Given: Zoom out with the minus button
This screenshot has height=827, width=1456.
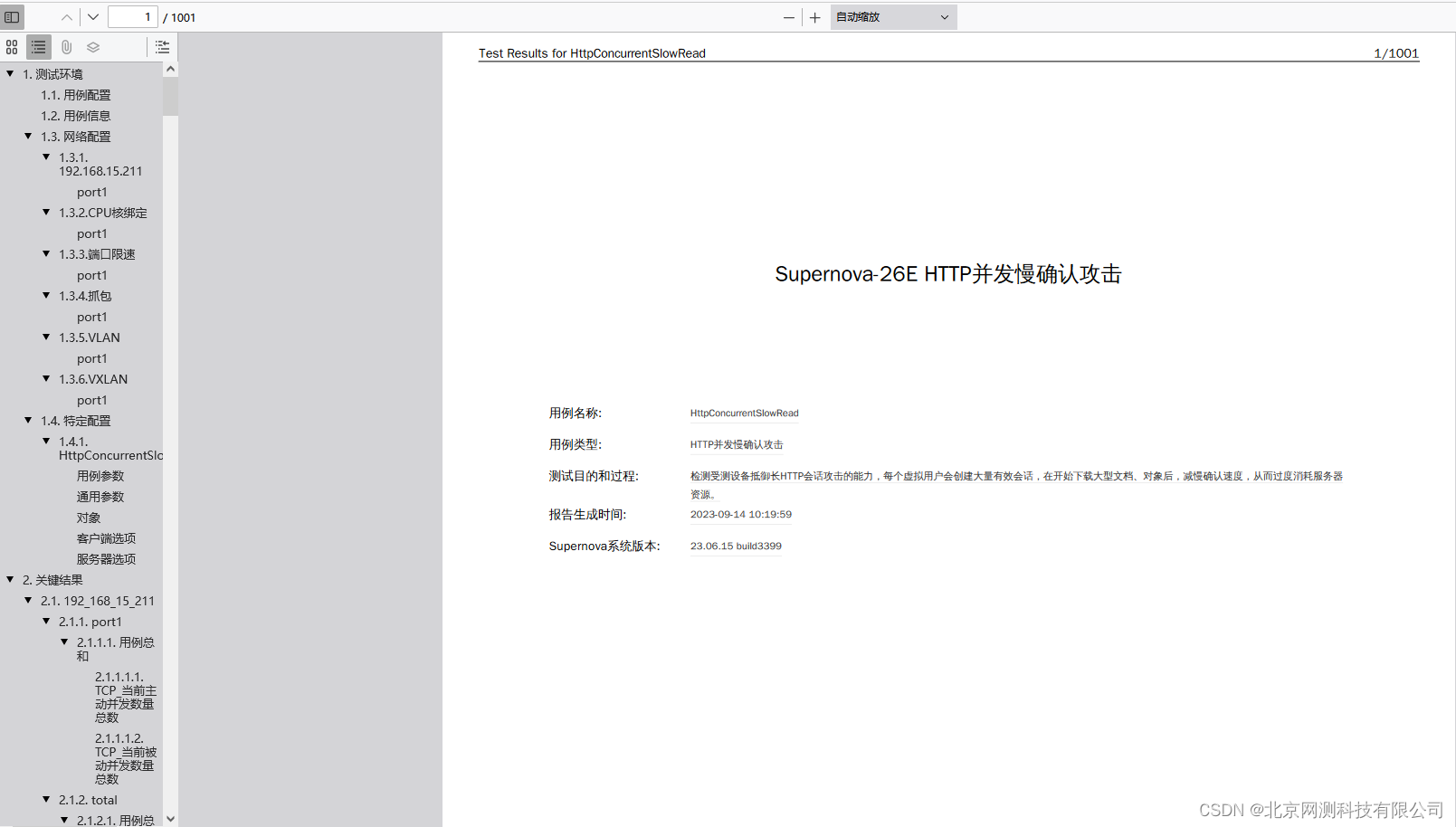Looking at the screenshot, I should [789, 17].
